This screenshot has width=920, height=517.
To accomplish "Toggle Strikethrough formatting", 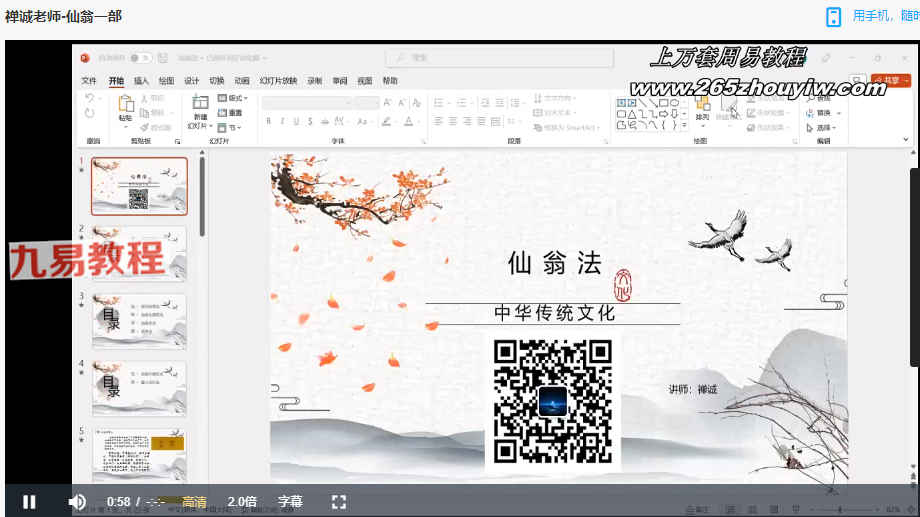I will (324, 121).
